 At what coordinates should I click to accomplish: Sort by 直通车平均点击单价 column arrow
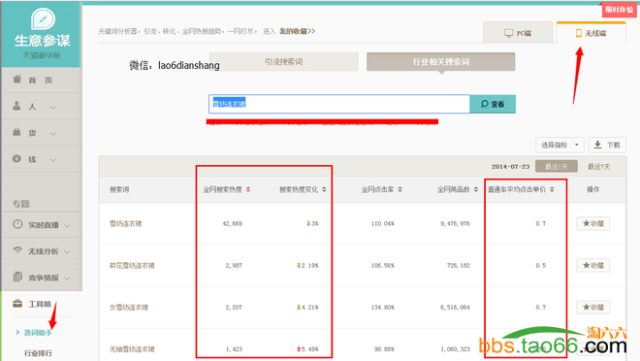point(552,189)
